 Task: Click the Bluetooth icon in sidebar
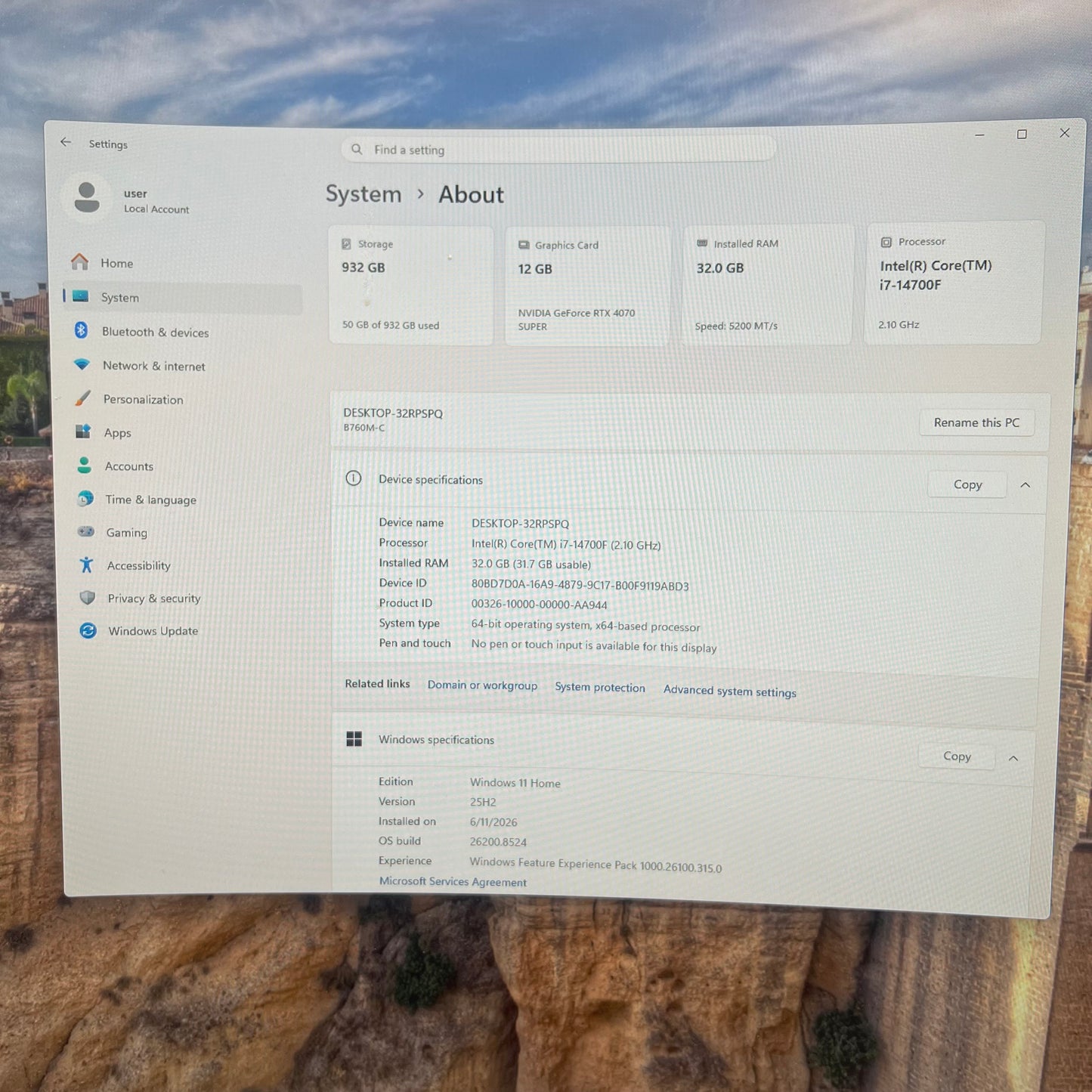81,330
